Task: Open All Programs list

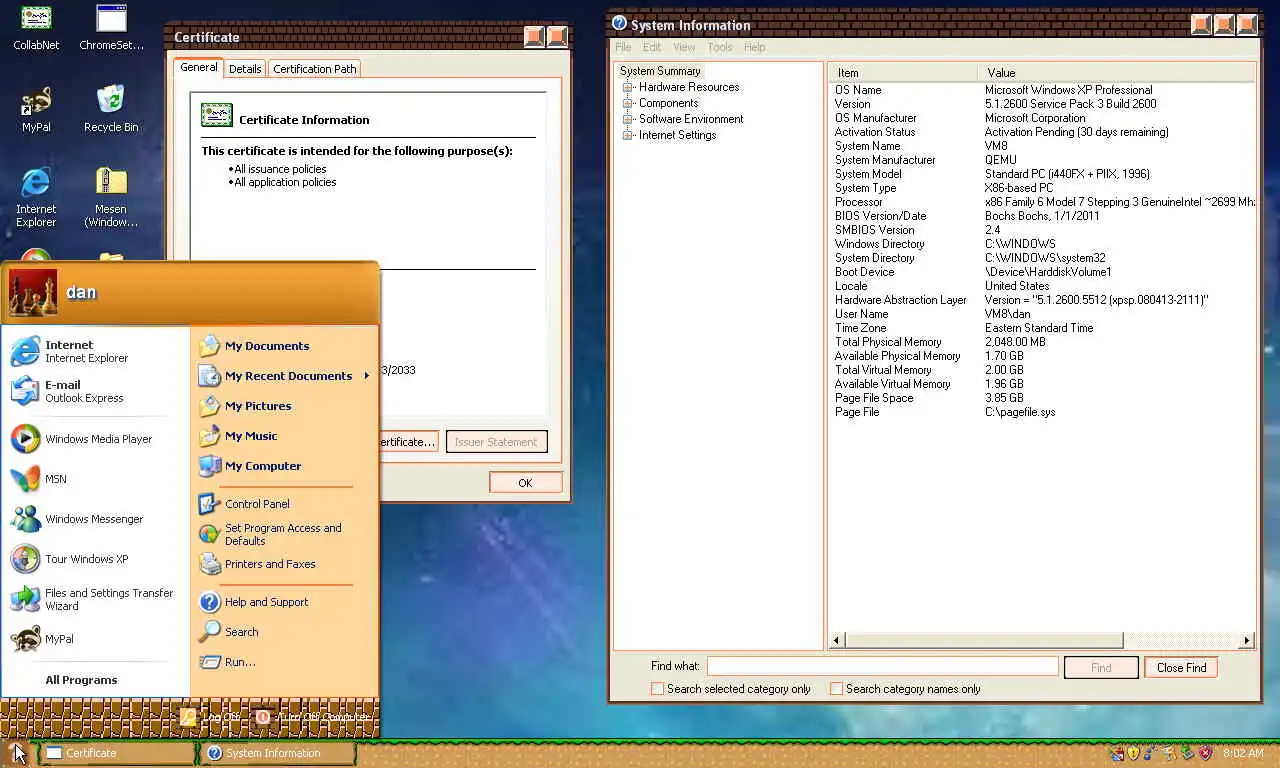Action: pyautogui.click(x=81, y=680)
